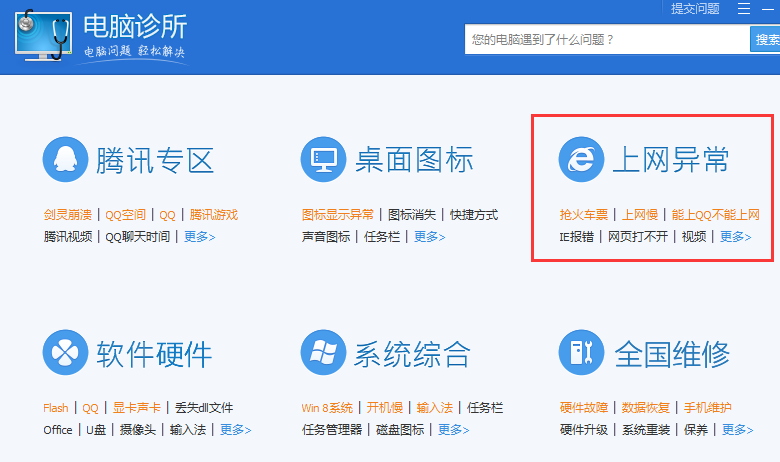Open the 快捷方式 topic link
This screenshot has width=780, height=462.
pos(474,215)
